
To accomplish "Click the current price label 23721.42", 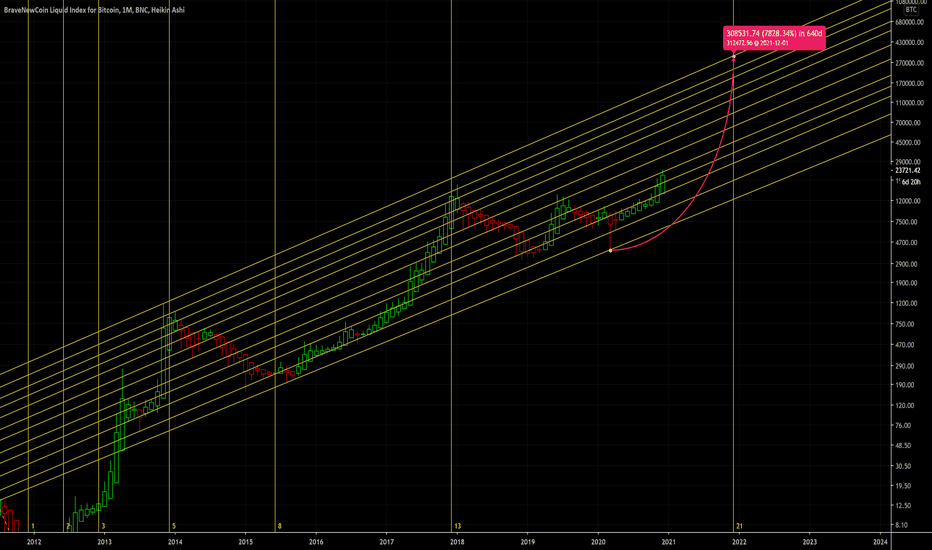I will (x=908, y=171).
